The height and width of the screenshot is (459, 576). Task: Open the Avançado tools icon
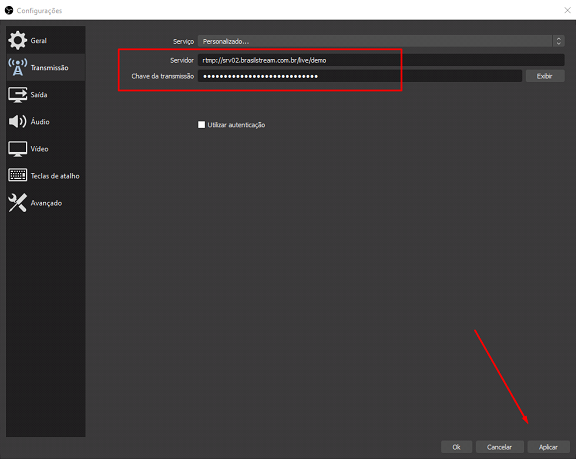pos(17,203)
